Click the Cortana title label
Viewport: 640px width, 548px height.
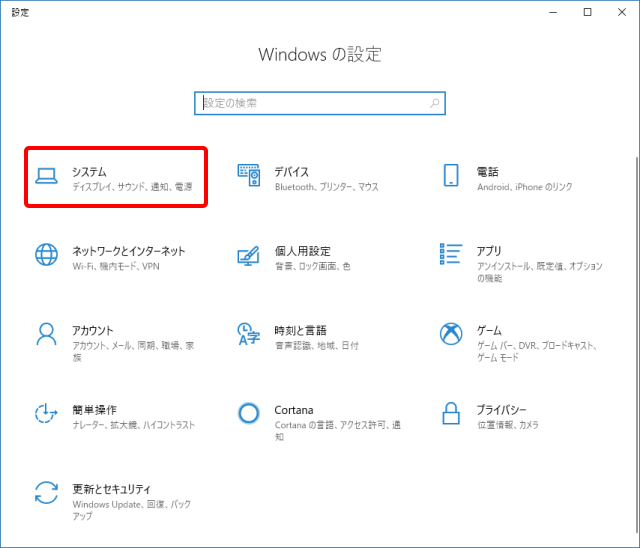pyautogui.click(x=294, y=410)
